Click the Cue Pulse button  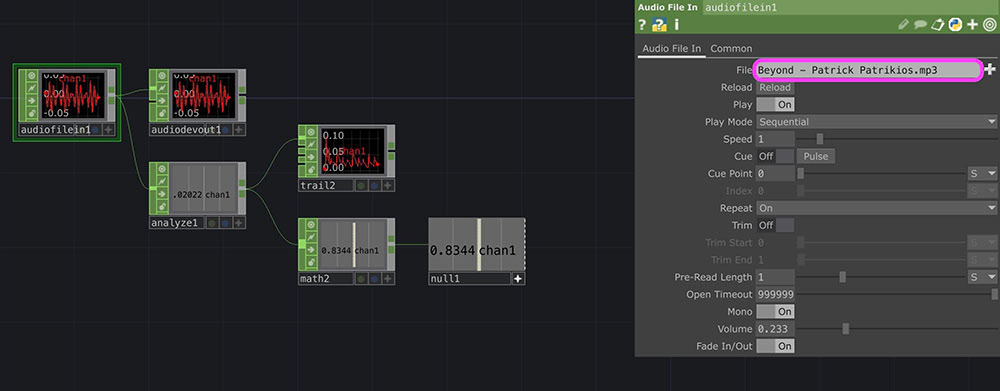point(816,156)
